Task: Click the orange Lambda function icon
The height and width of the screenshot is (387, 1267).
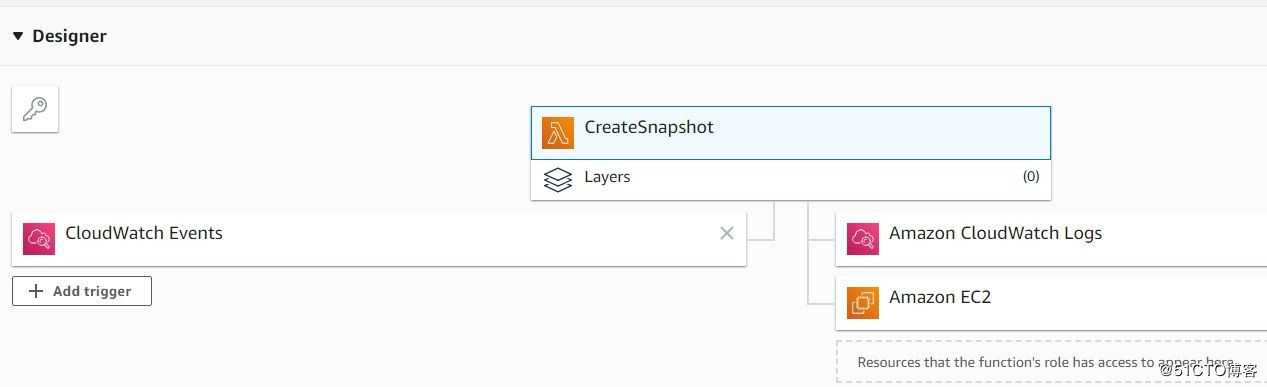Action: [557, 132]
